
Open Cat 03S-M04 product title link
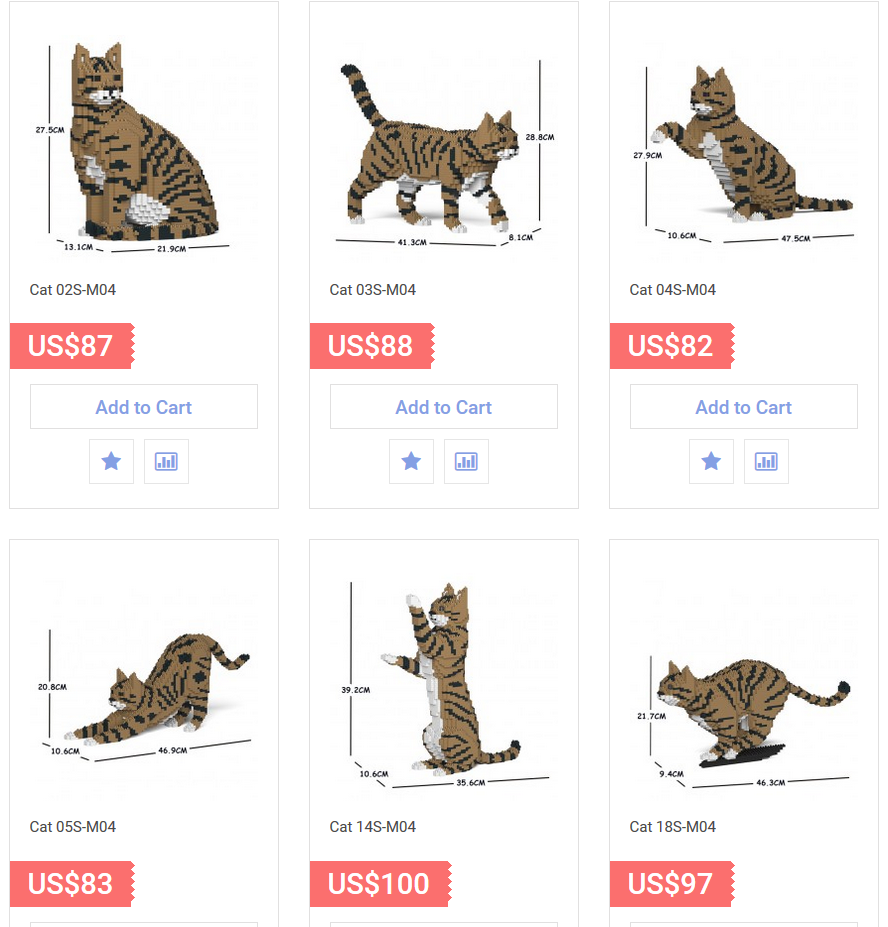tap(372, 290)
